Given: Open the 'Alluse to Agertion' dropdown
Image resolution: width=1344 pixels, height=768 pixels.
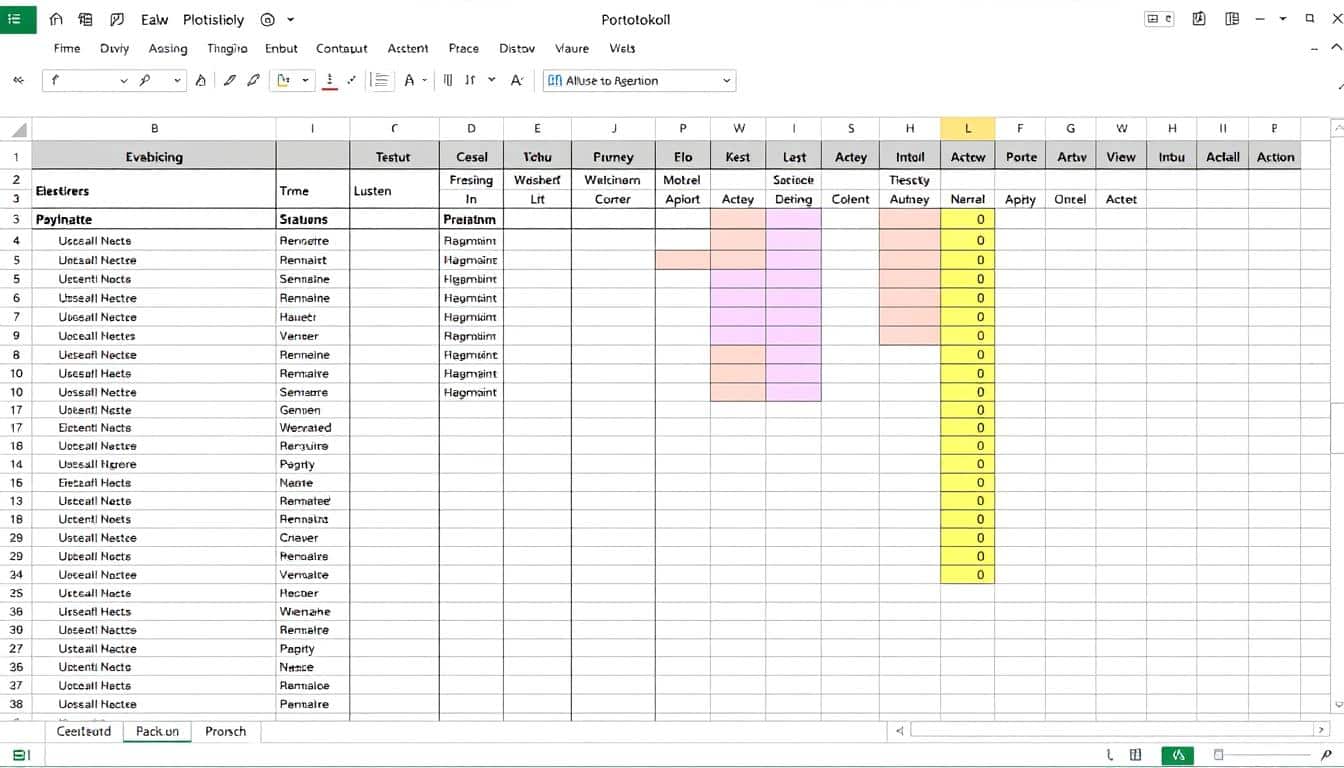Looking at the screenshot, I should point(638,81).
